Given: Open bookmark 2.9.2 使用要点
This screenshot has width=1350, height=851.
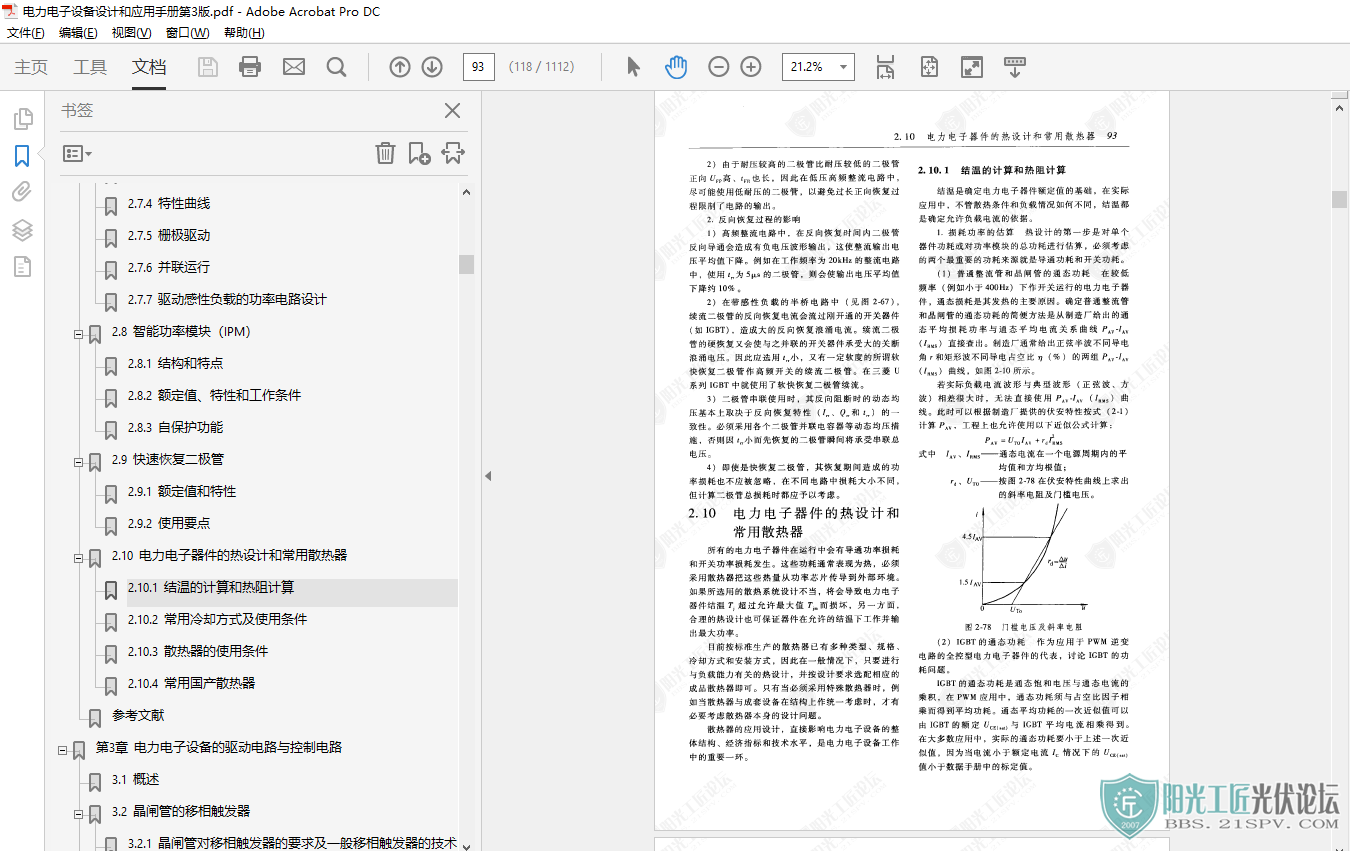Looking at the screenshot, I should click(x=169, y=523).
